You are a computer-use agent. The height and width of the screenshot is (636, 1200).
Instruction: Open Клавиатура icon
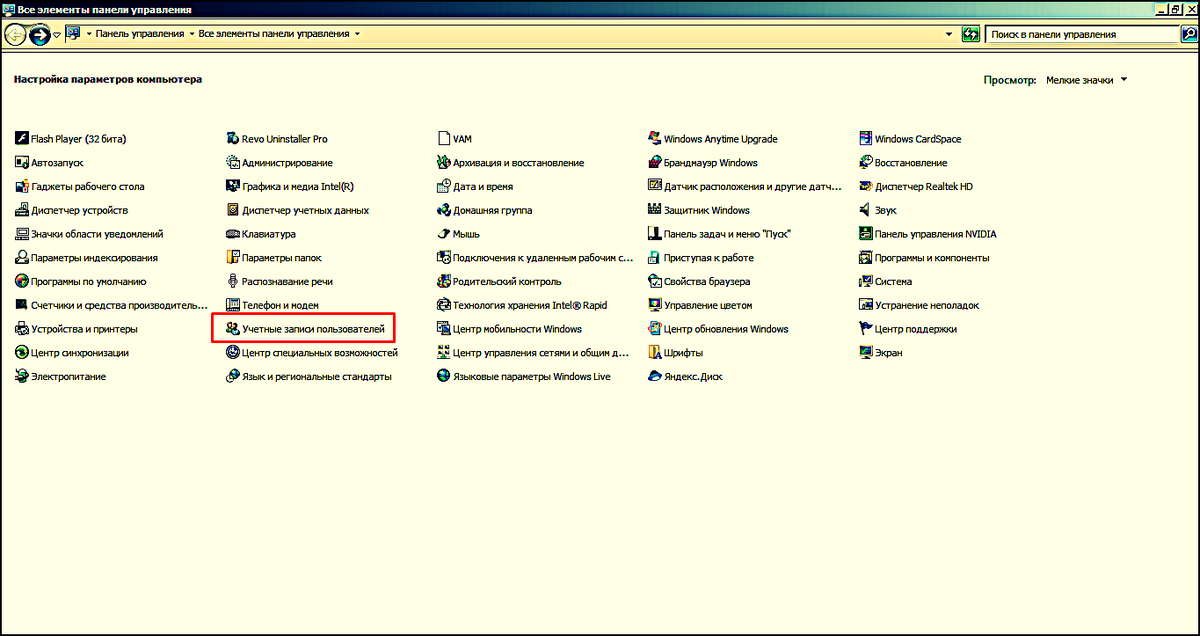click(x=233, y=234)
